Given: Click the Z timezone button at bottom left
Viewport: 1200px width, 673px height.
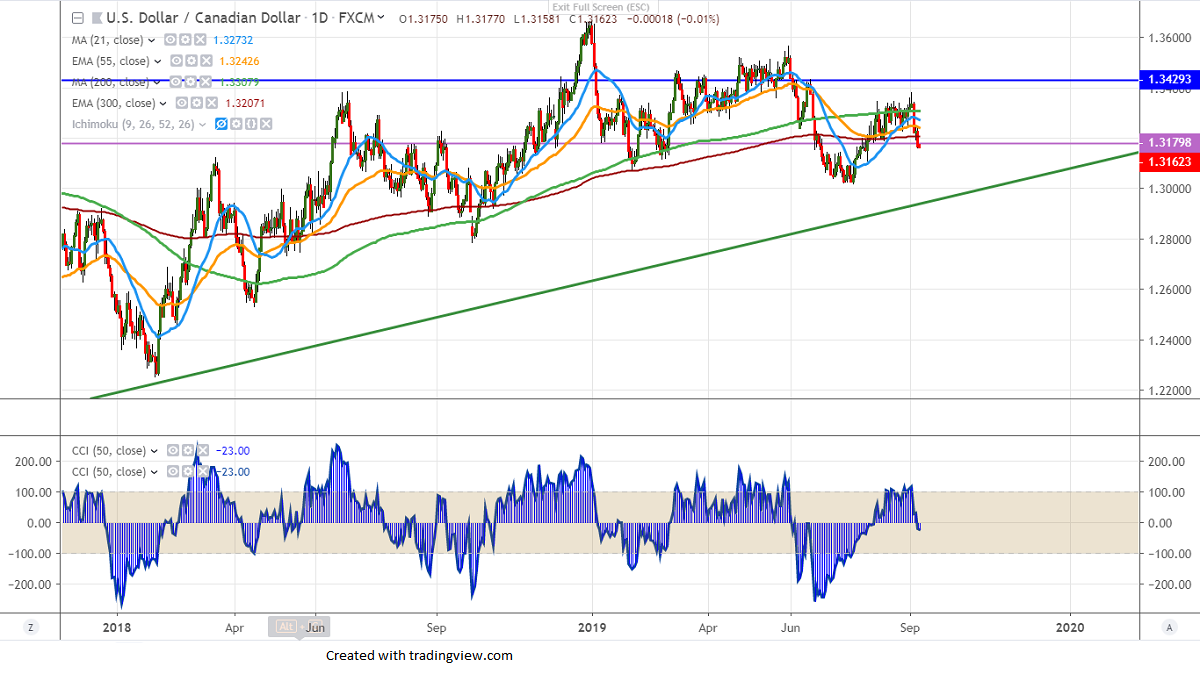Looking at the screenshot, I should (x=31, y=627).
